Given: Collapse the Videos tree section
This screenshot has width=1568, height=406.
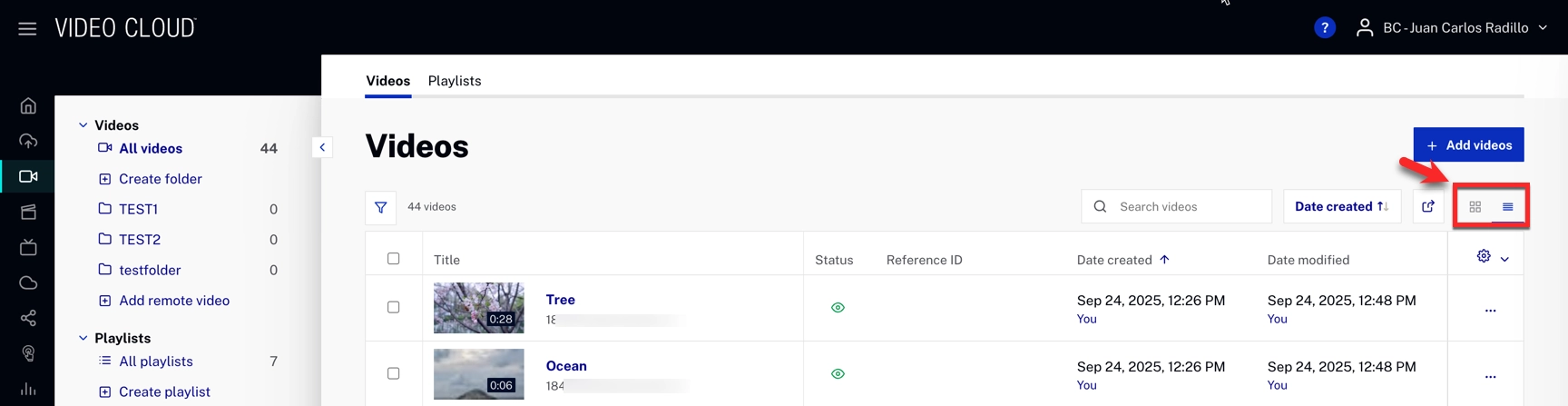Looking at the screenshot, I should click(x=83, y=125).
